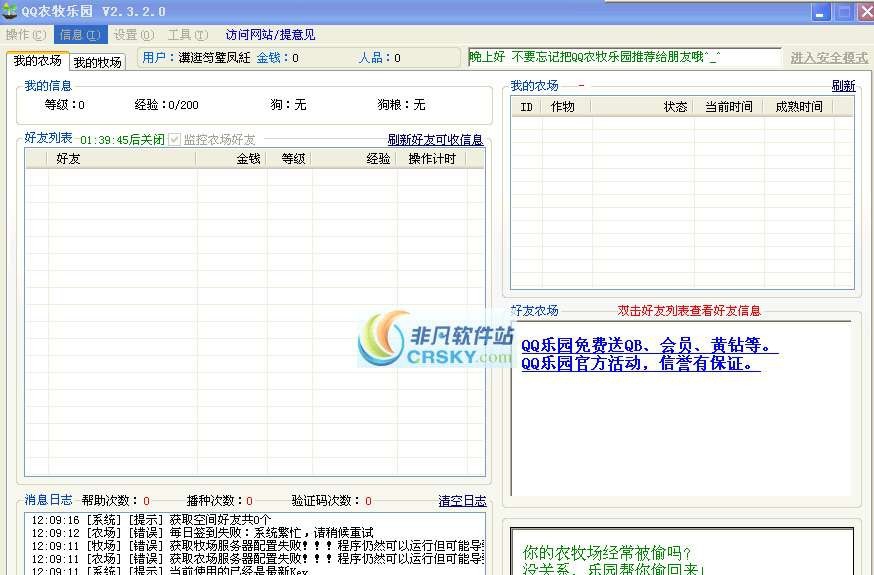Viewport: 874px width, 575px height.
Task: Open the 工具 menu
Action: click(188, 34)
